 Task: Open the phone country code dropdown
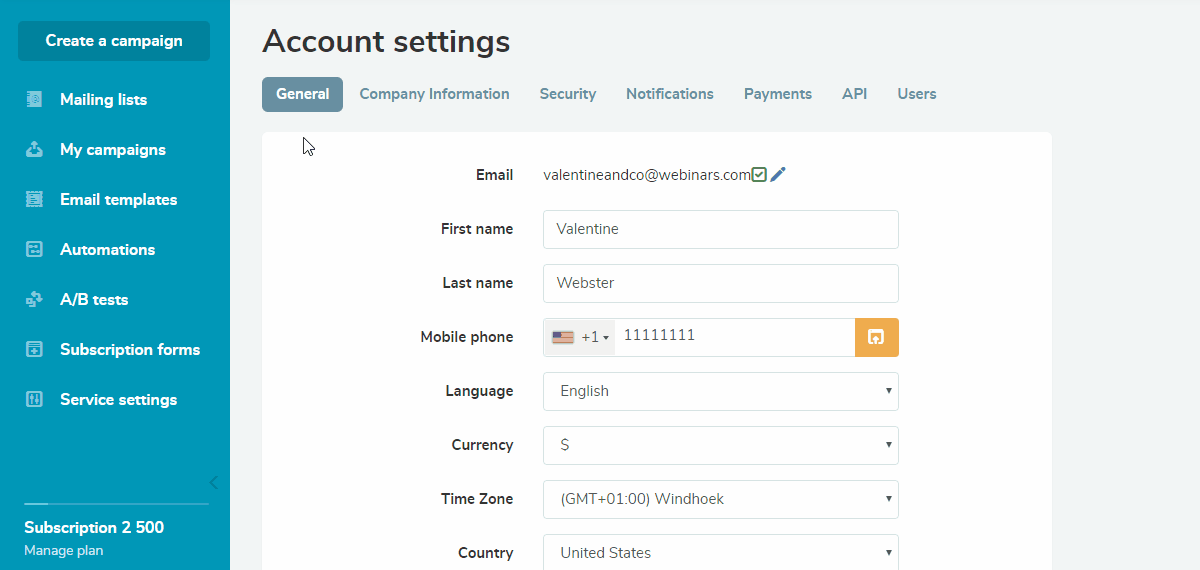[x=580, y=337]
